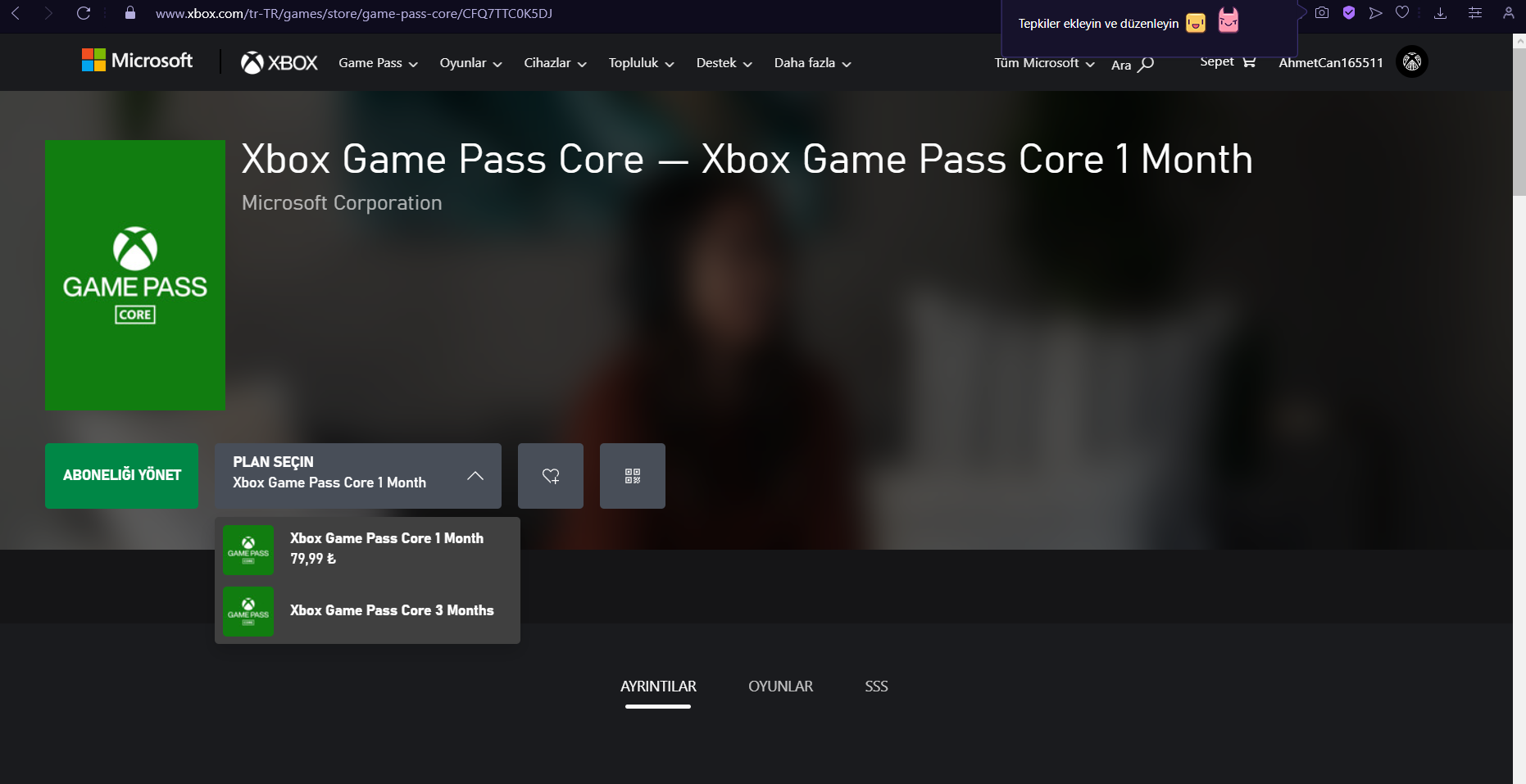Open the Xbox logo home link
1526x784 pixels.
pyautogui.click(x=279, y=62)
